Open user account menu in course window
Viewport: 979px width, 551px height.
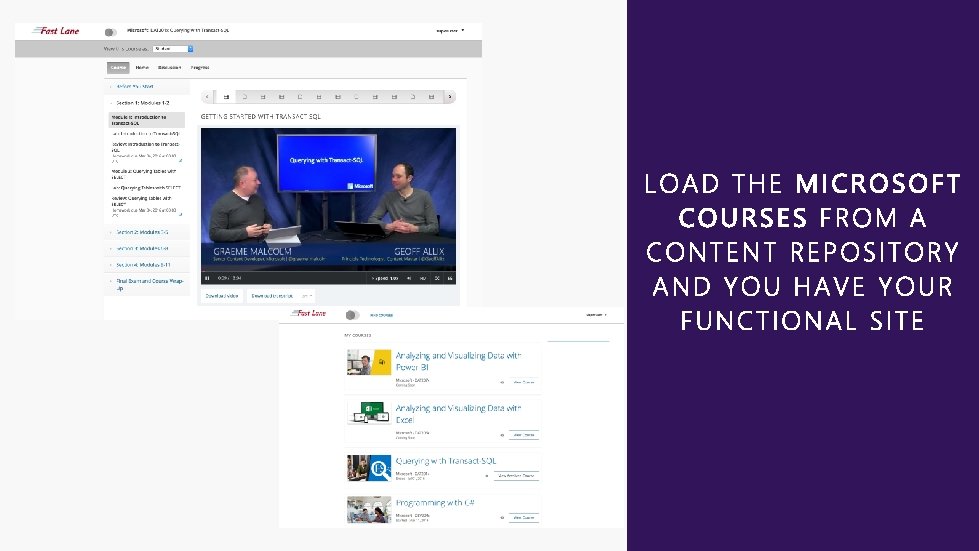450,31
